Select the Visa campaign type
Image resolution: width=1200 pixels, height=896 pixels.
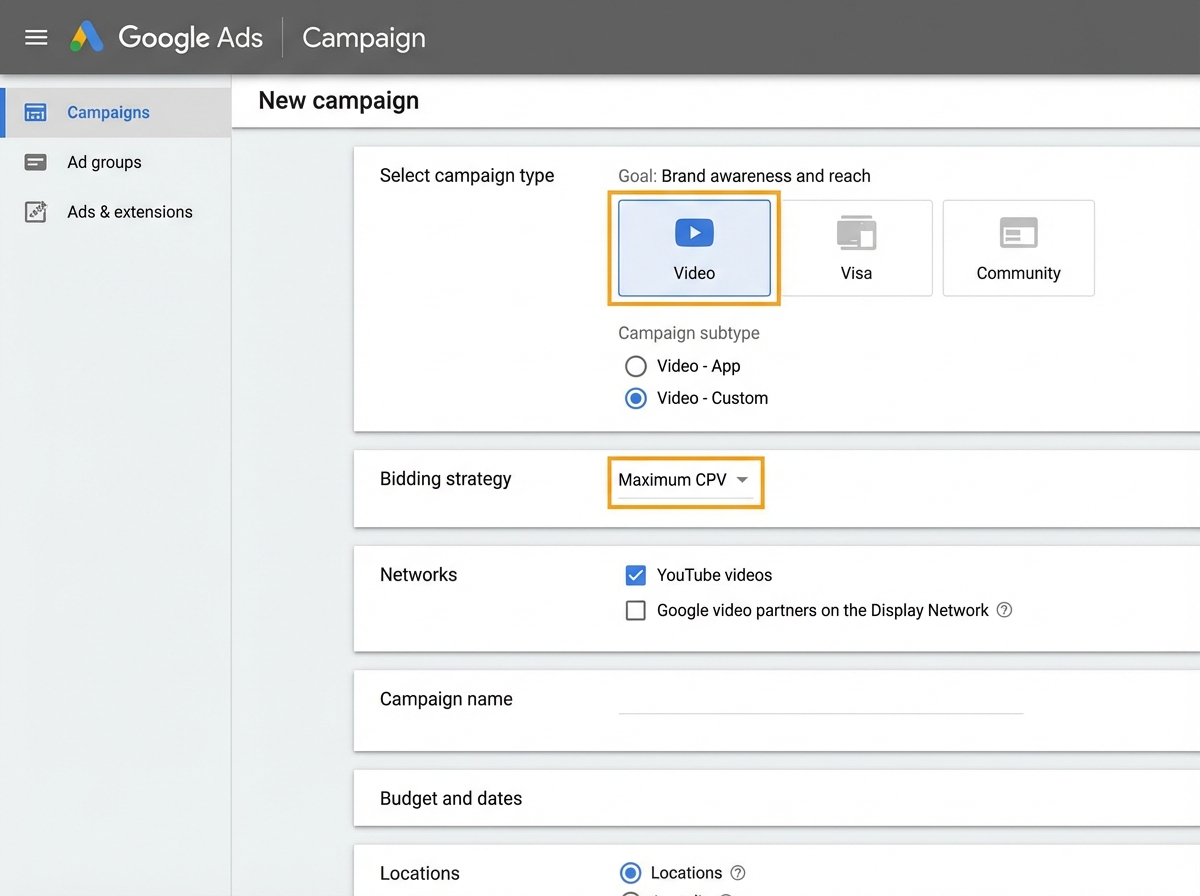coord(857,245)
